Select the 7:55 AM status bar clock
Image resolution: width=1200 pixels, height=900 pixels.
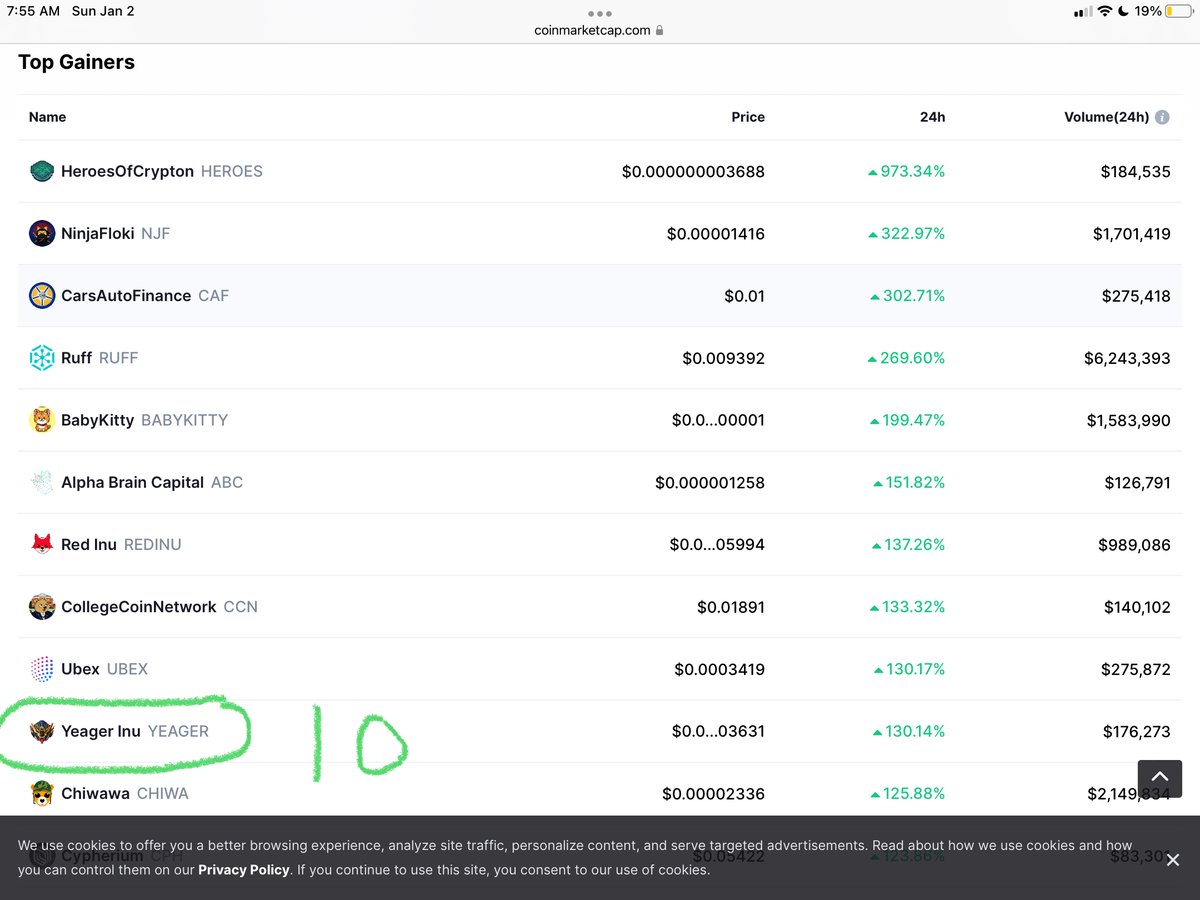(x=33, y=11)
